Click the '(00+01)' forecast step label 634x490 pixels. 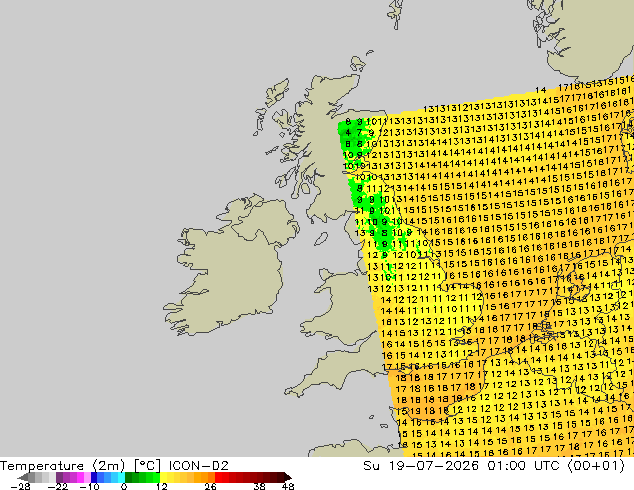[x=596, y=466]
